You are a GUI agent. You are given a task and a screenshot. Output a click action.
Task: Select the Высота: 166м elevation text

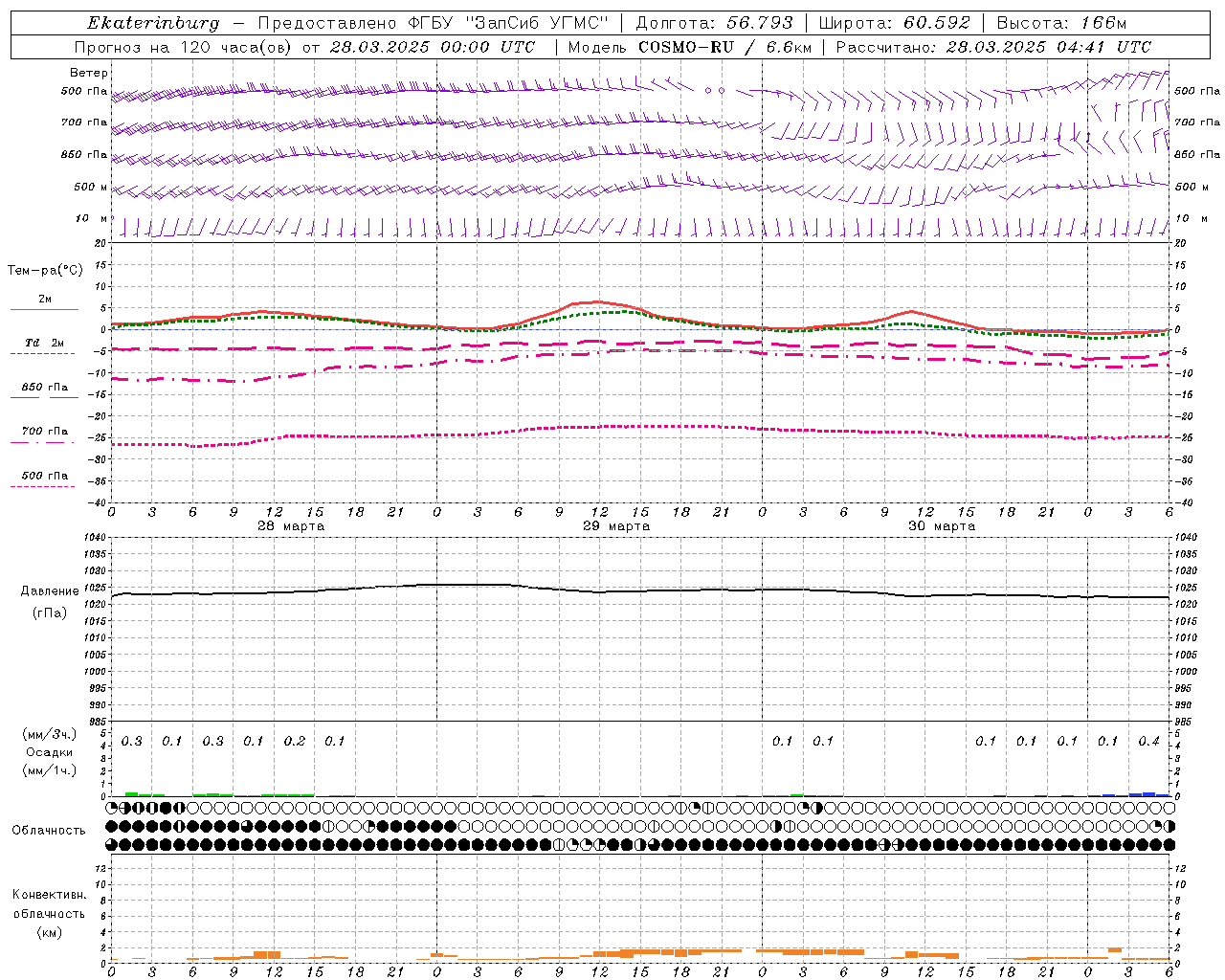coord(1061,23)
